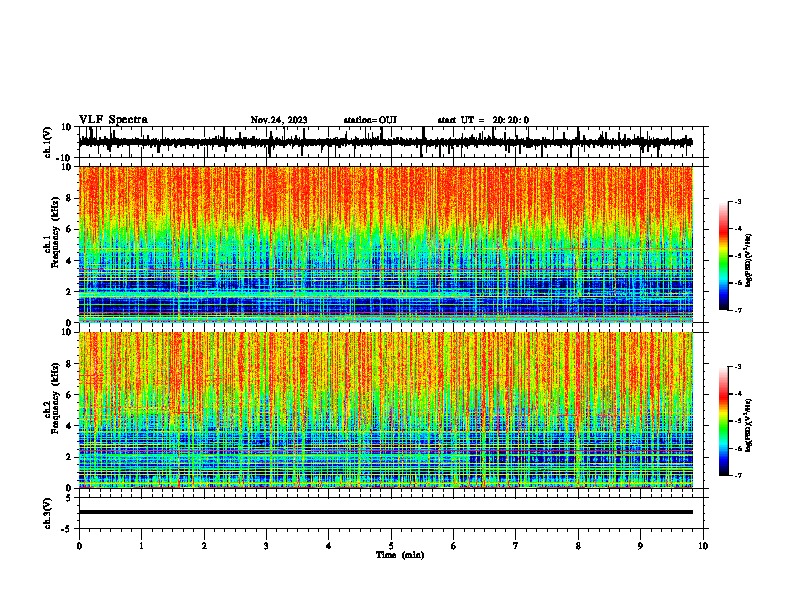792x612 pixels.
Task: Click the ch.1 spectrogram color scale bar
Action: click(x=724, y=256)
